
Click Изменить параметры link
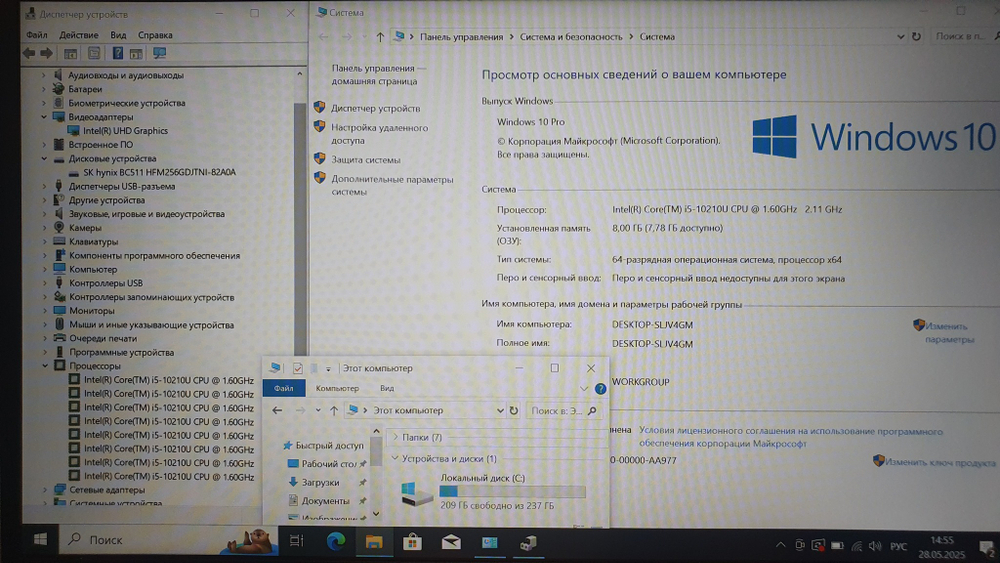click(950, 333)
